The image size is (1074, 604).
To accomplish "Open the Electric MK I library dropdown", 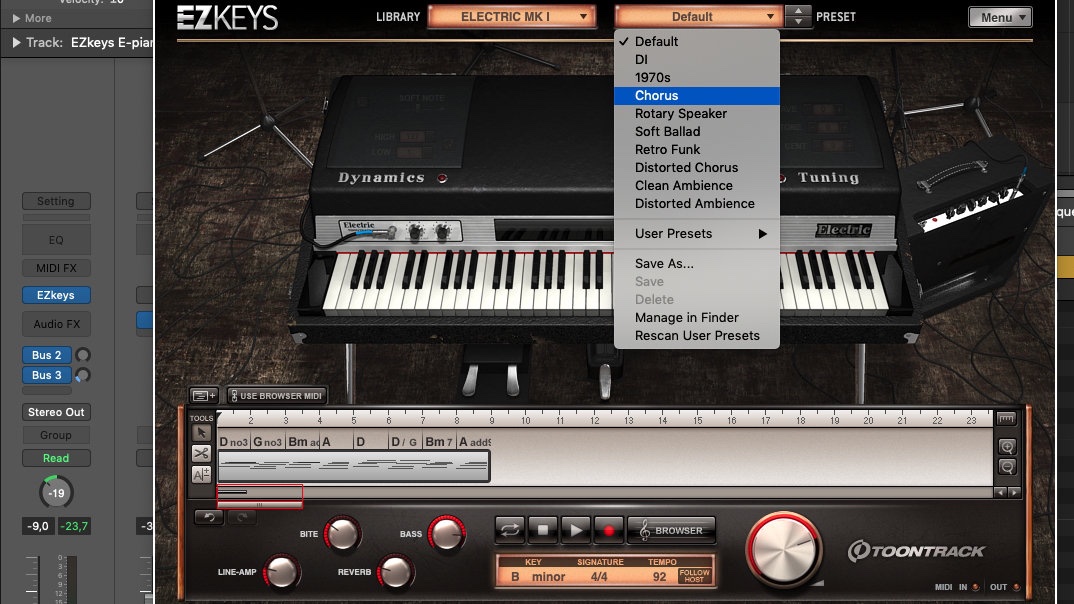I will tap(511, 17).
